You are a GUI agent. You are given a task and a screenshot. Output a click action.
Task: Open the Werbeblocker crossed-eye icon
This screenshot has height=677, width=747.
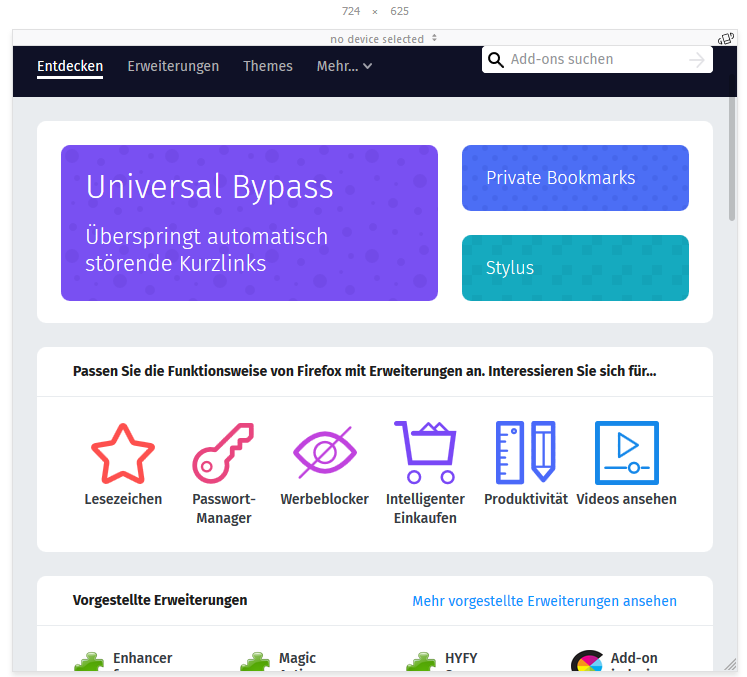coord(324,453)
